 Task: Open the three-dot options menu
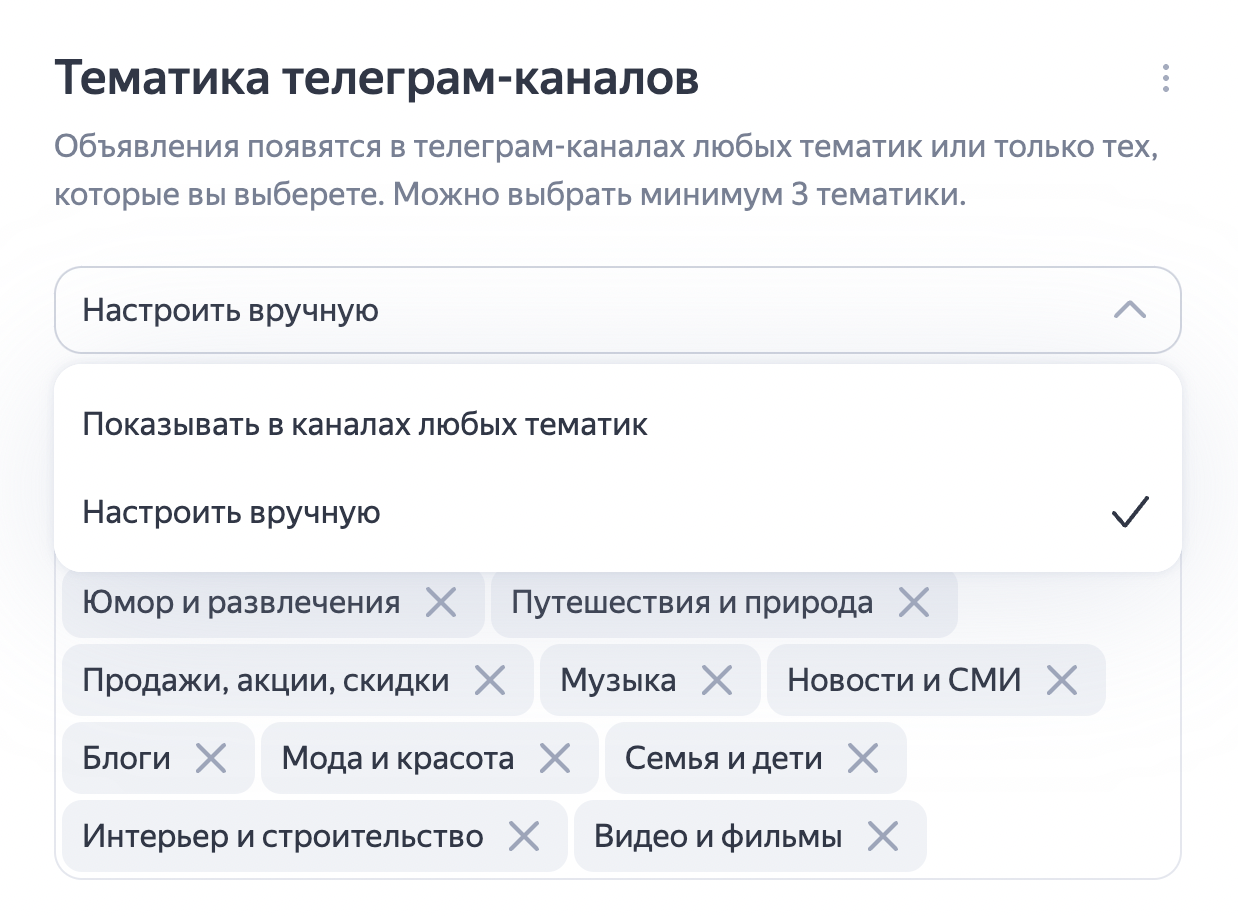click(1165, 78)
